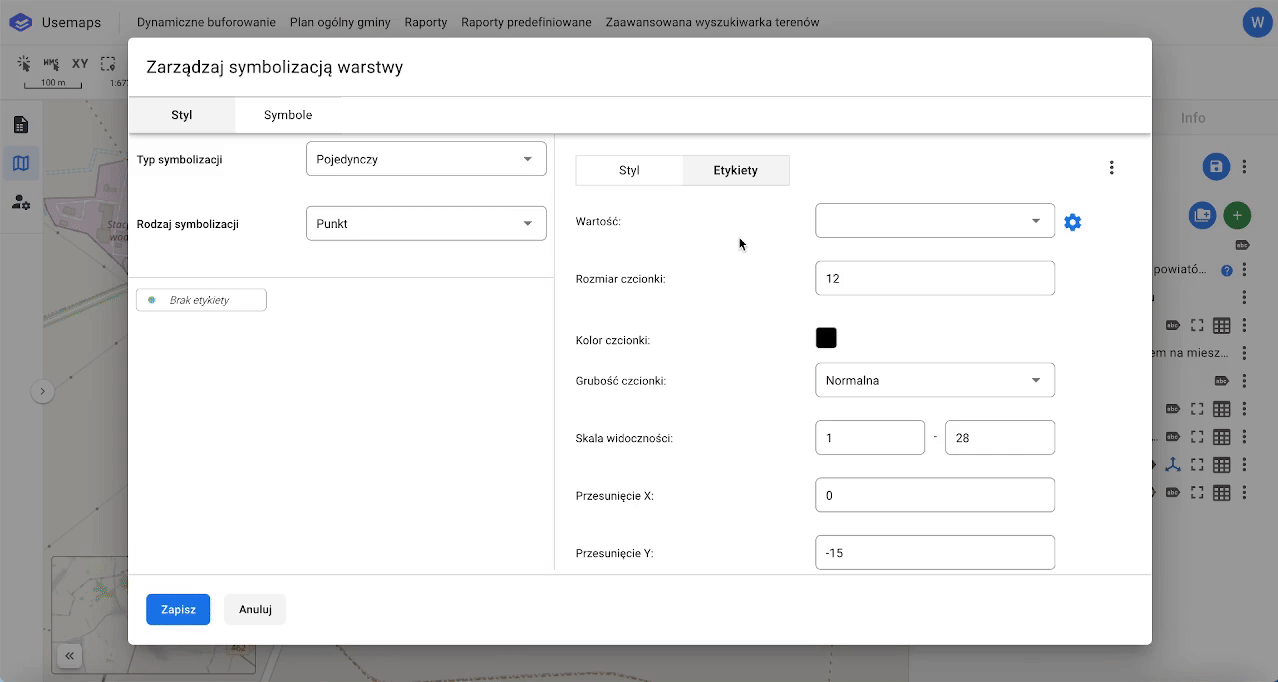Viewport: 1278px width, 682px height.
Task: Open the Wartość dropdown
Action: pos(934,221)
